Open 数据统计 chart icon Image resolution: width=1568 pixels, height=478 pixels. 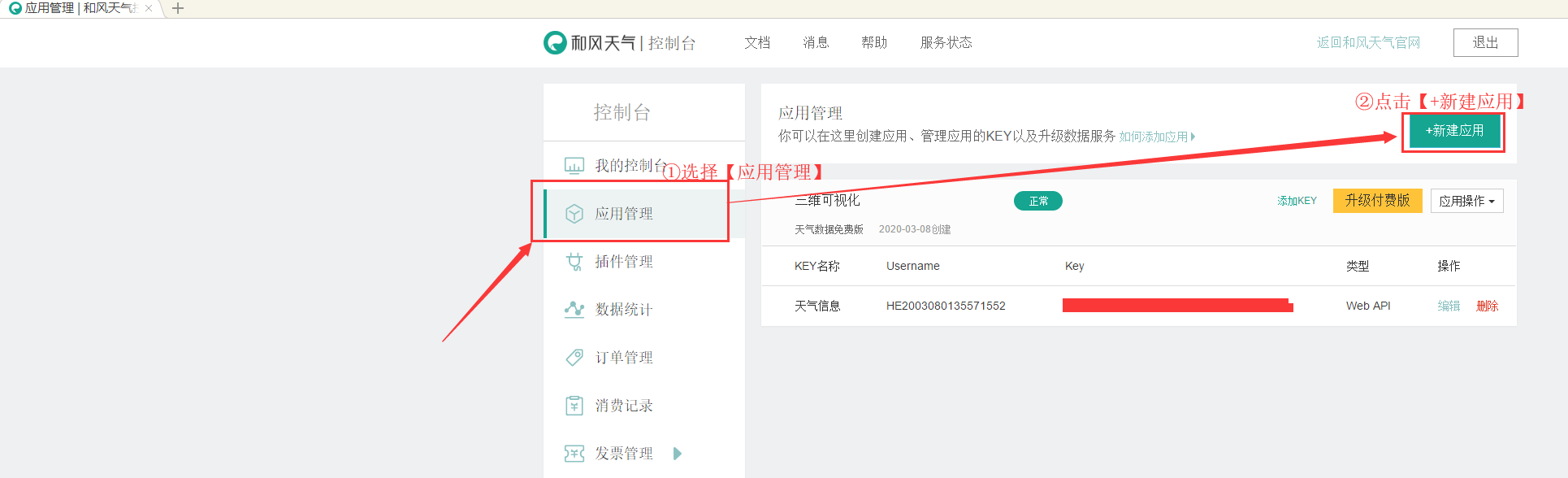pos(574,310)
